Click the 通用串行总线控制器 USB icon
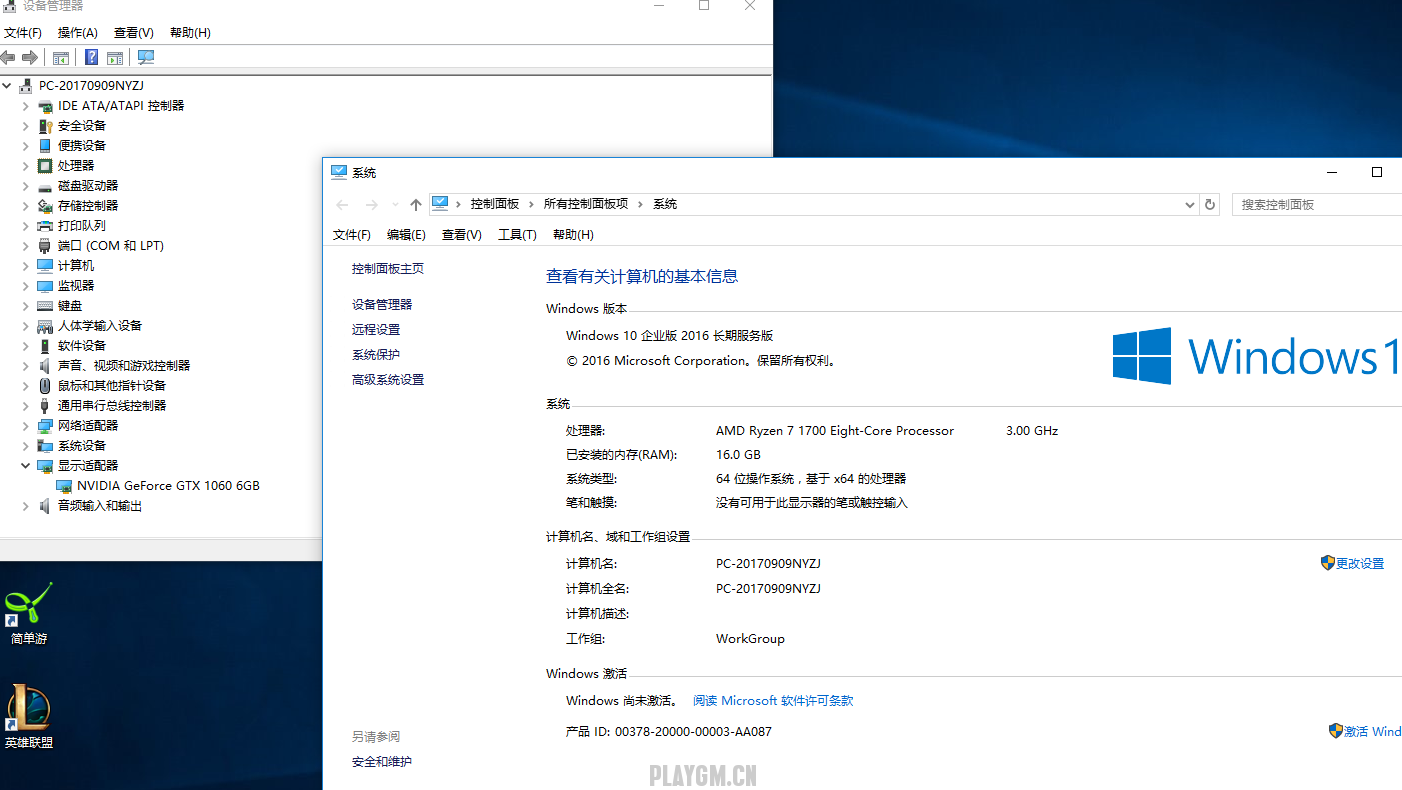The height and width of the screenshot is (790, 1402). tap(45, 406)
